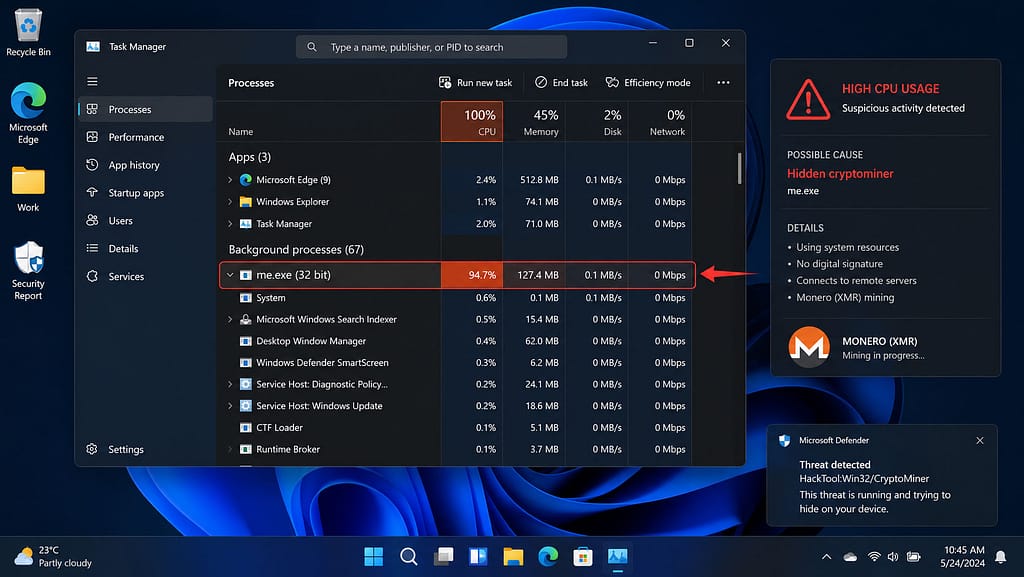Open the Microsoft Edge desktop shortcut
This screenshot has height=577, width=1024.
pos(28,114)
